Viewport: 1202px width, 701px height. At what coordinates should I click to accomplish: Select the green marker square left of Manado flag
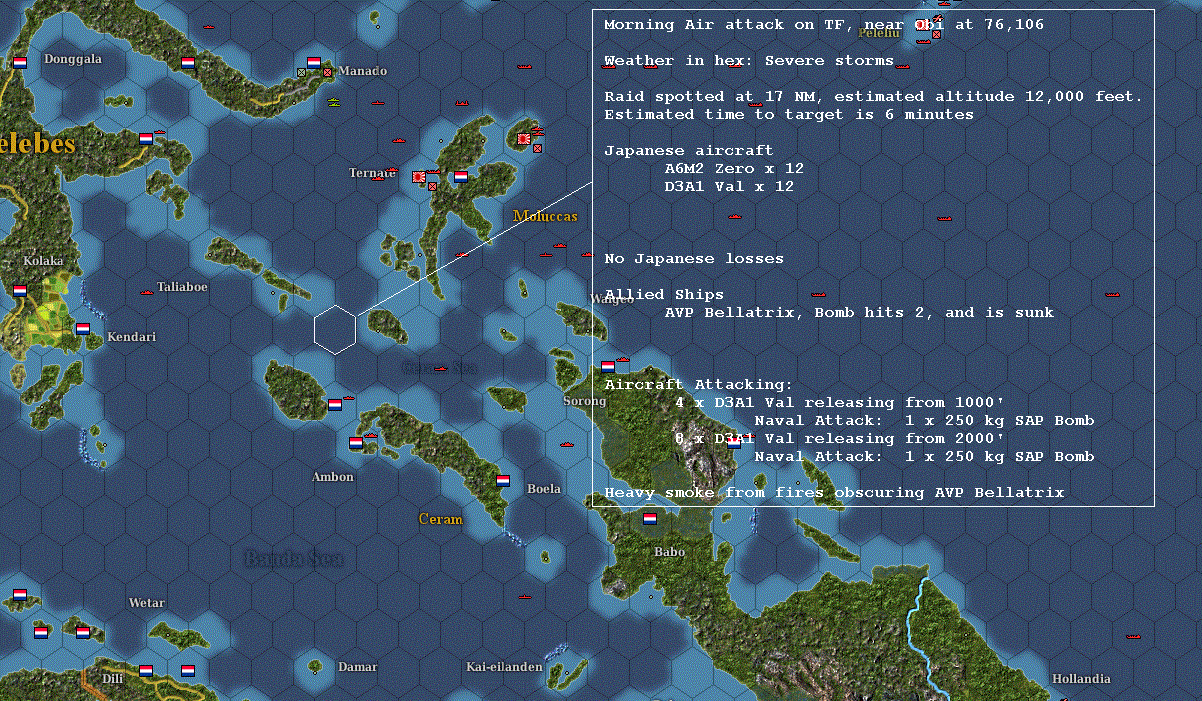pos(302,72)
